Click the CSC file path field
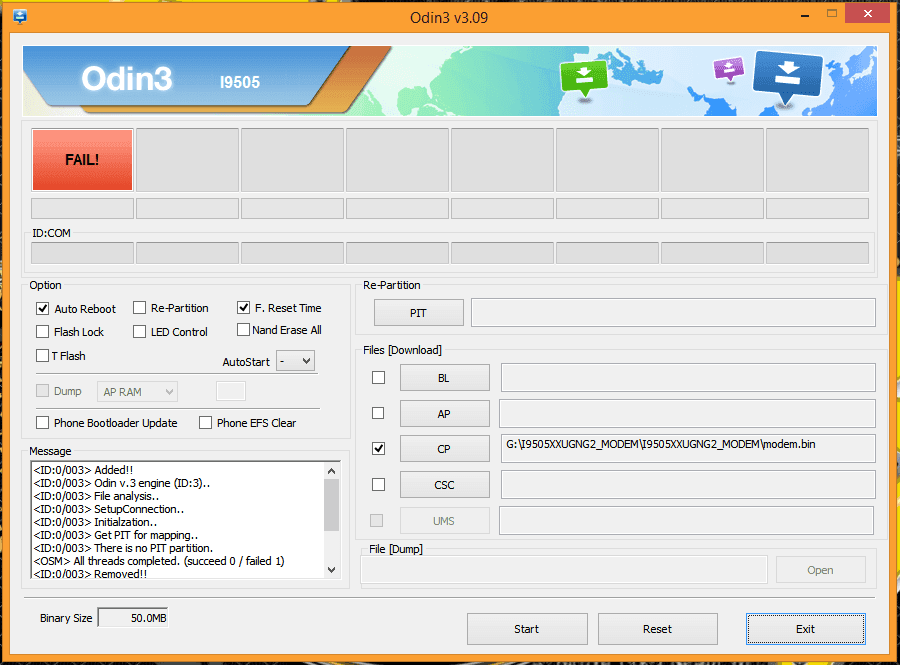Image resolution: width=900 pixels, height=665 pixels. 688,485
